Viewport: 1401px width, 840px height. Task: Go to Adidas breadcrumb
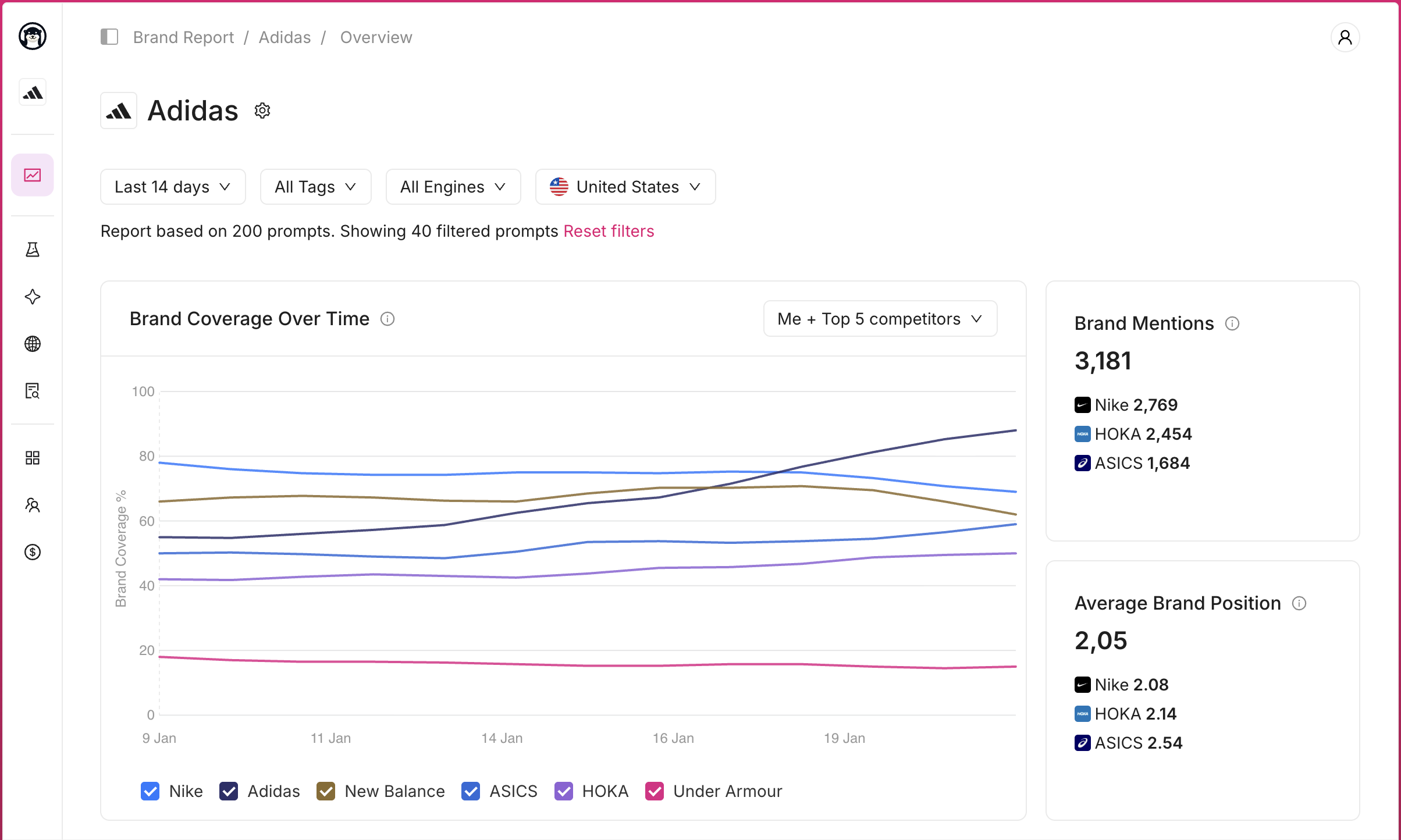pos(285,37)
